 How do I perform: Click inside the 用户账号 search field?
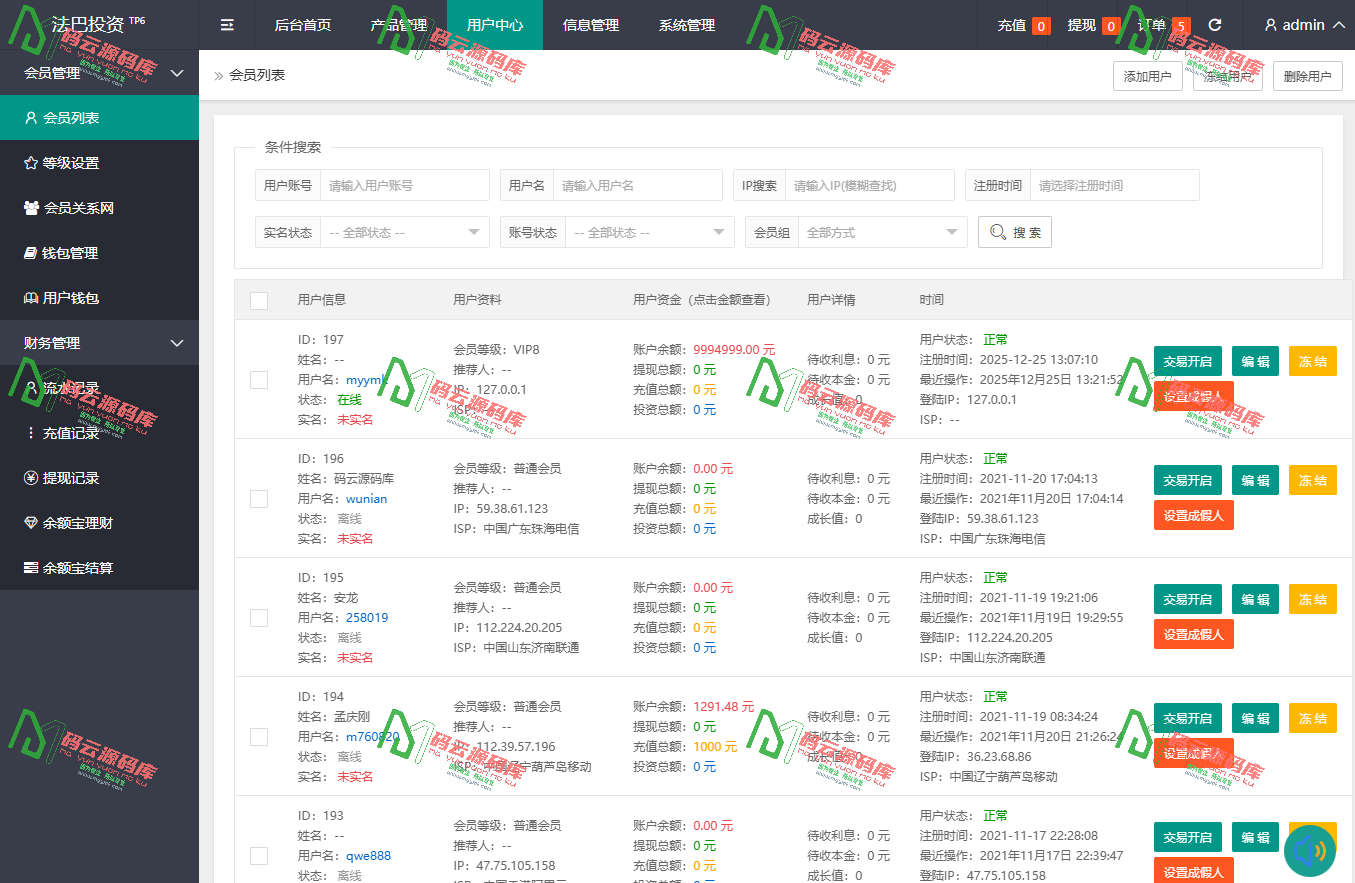[405, 184]
